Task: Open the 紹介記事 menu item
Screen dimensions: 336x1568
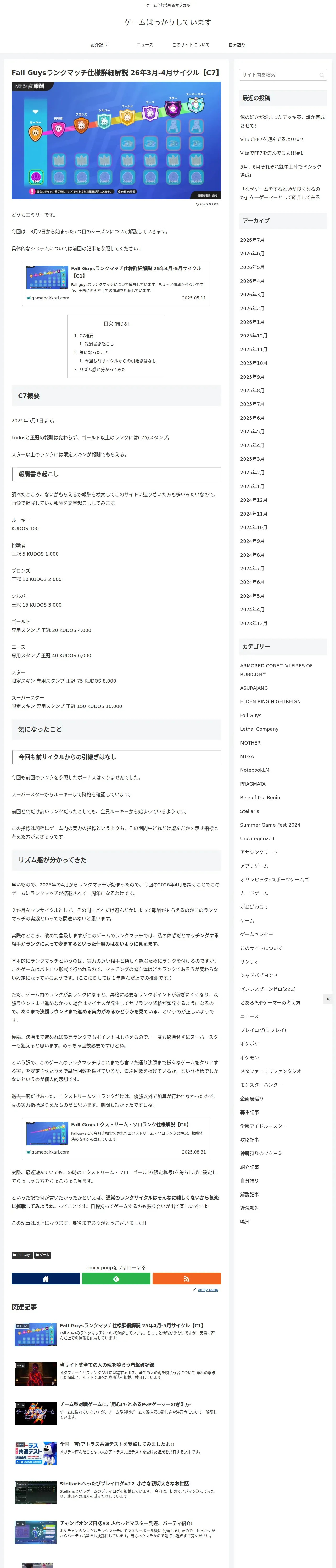Action: click(x=99, y=44)
